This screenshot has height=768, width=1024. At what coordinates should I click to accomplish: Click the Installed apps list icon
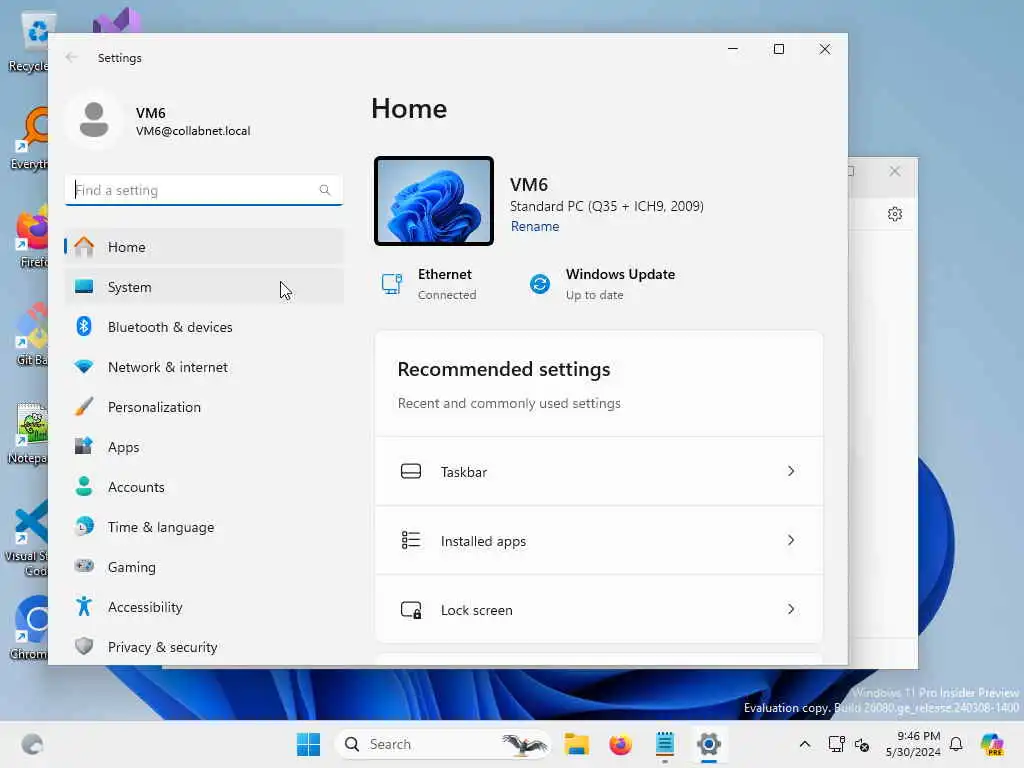click(x=411, y=540)
